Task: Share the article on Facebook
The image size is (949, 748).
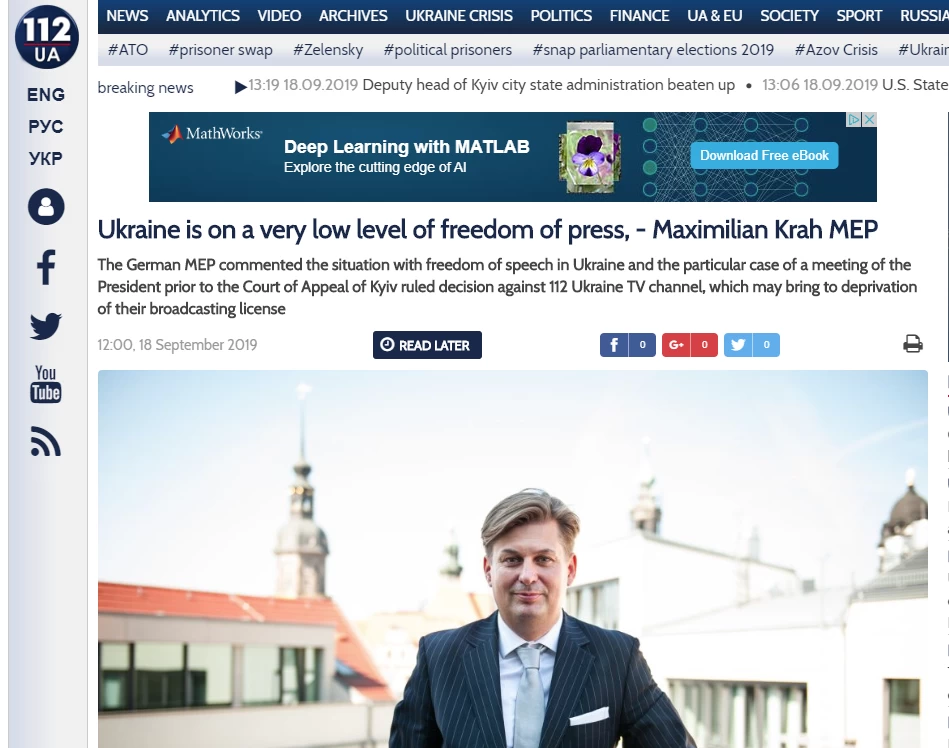Action: (628, 345)
